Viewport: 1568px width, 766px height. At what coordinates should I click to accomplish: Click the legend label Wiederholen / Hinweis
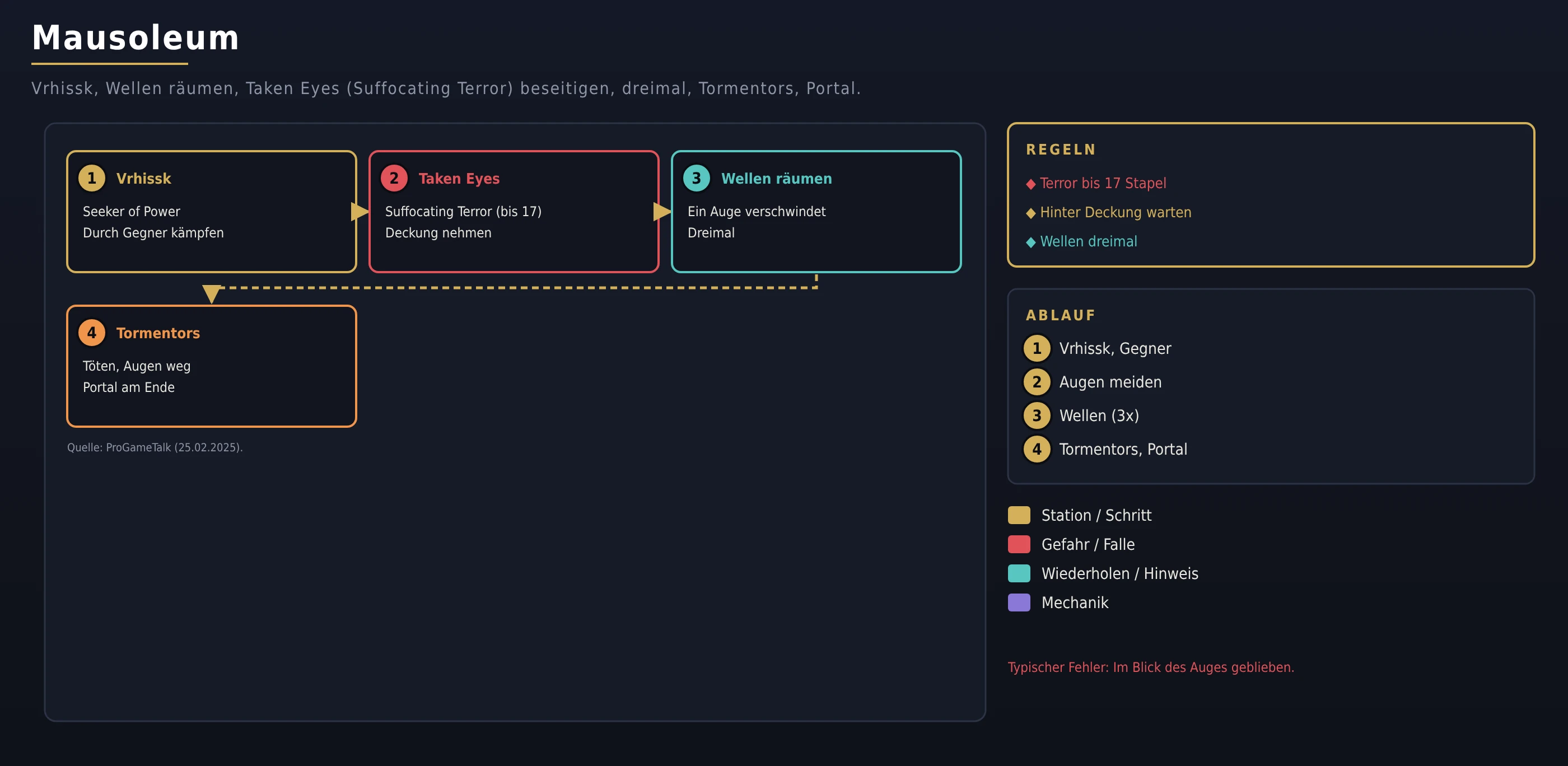[1119, 574]
